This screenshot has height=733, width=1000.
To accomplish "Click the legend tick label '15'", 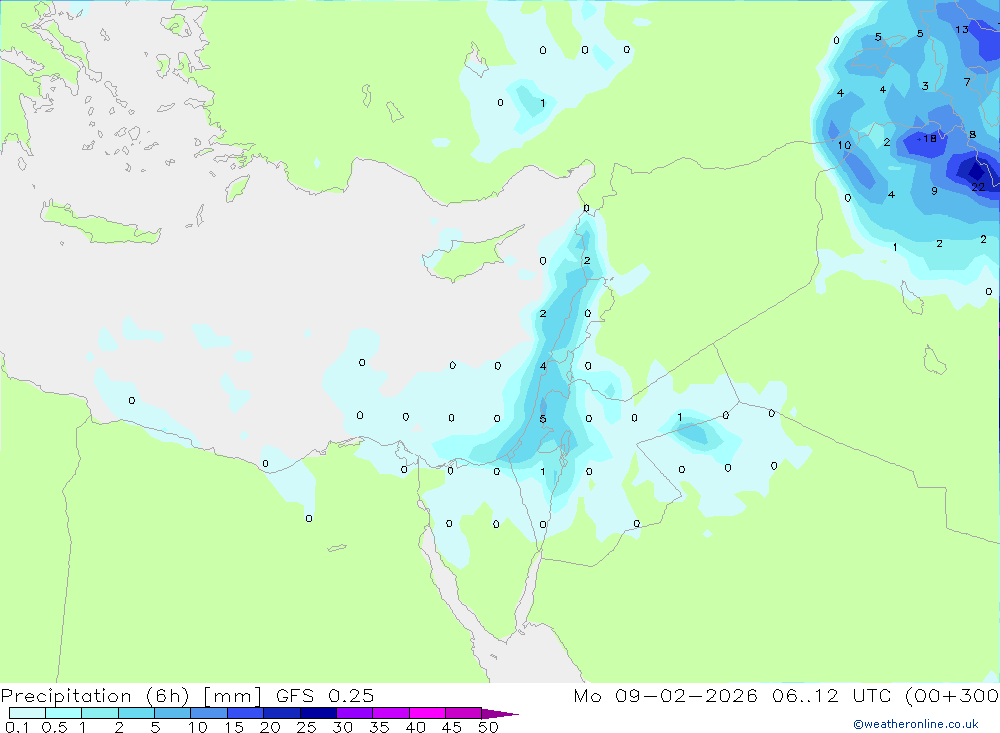I will pos(233,727).
